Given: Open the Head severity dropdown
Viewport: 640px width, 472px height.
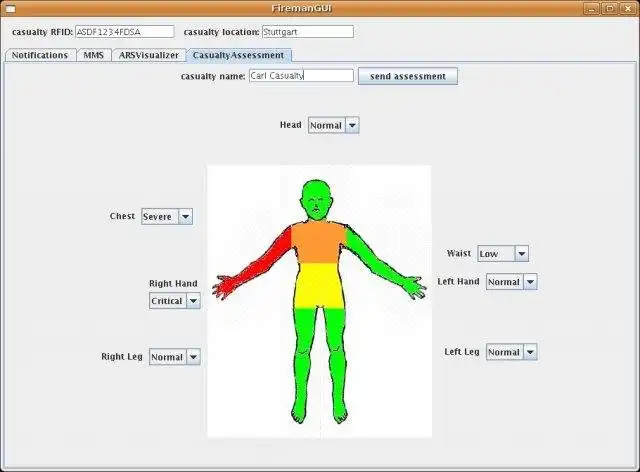Looking at the screenshot, I should pos(333,125).
